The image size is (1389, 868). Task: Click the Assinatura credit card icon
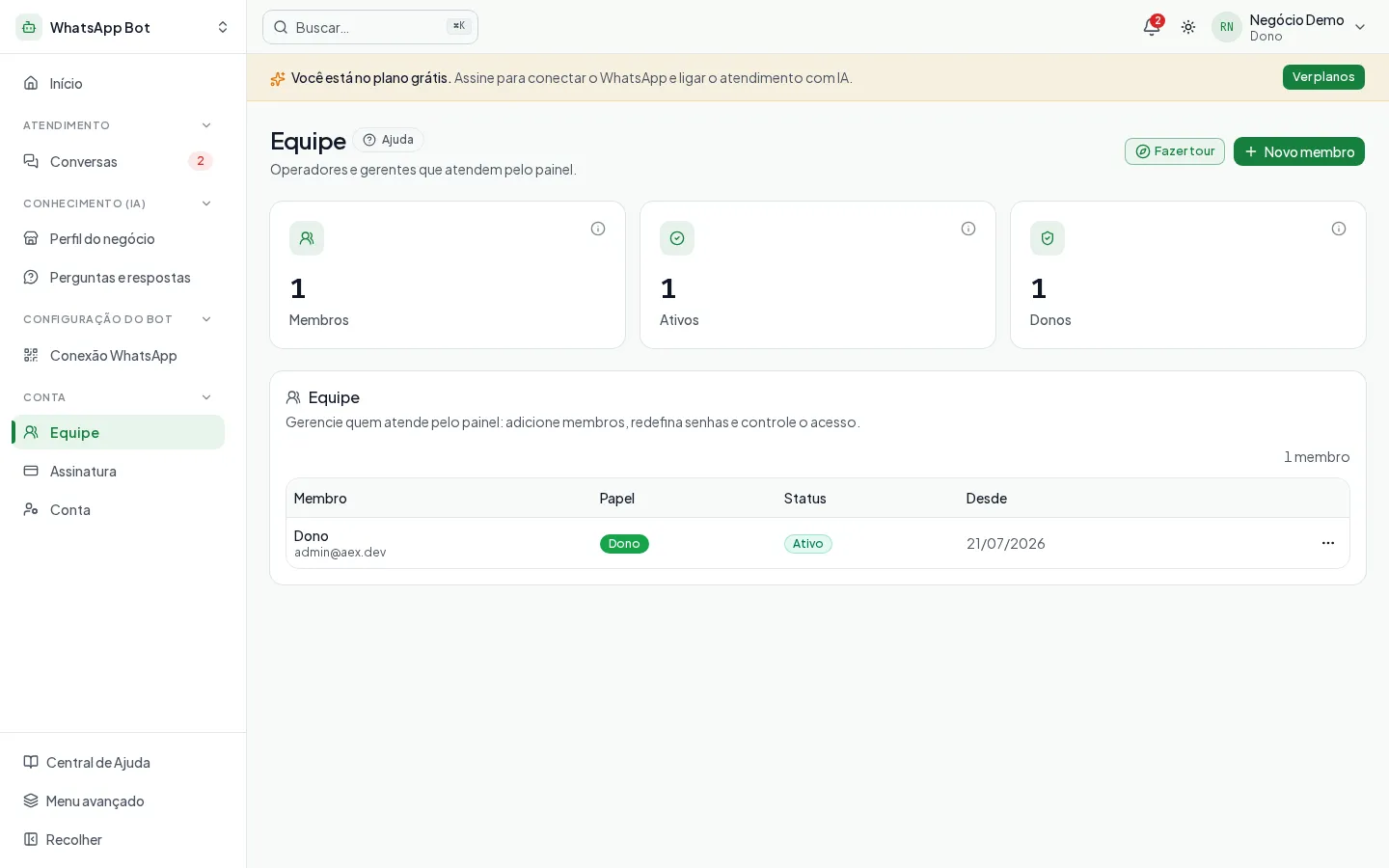[x=31, y=471]
